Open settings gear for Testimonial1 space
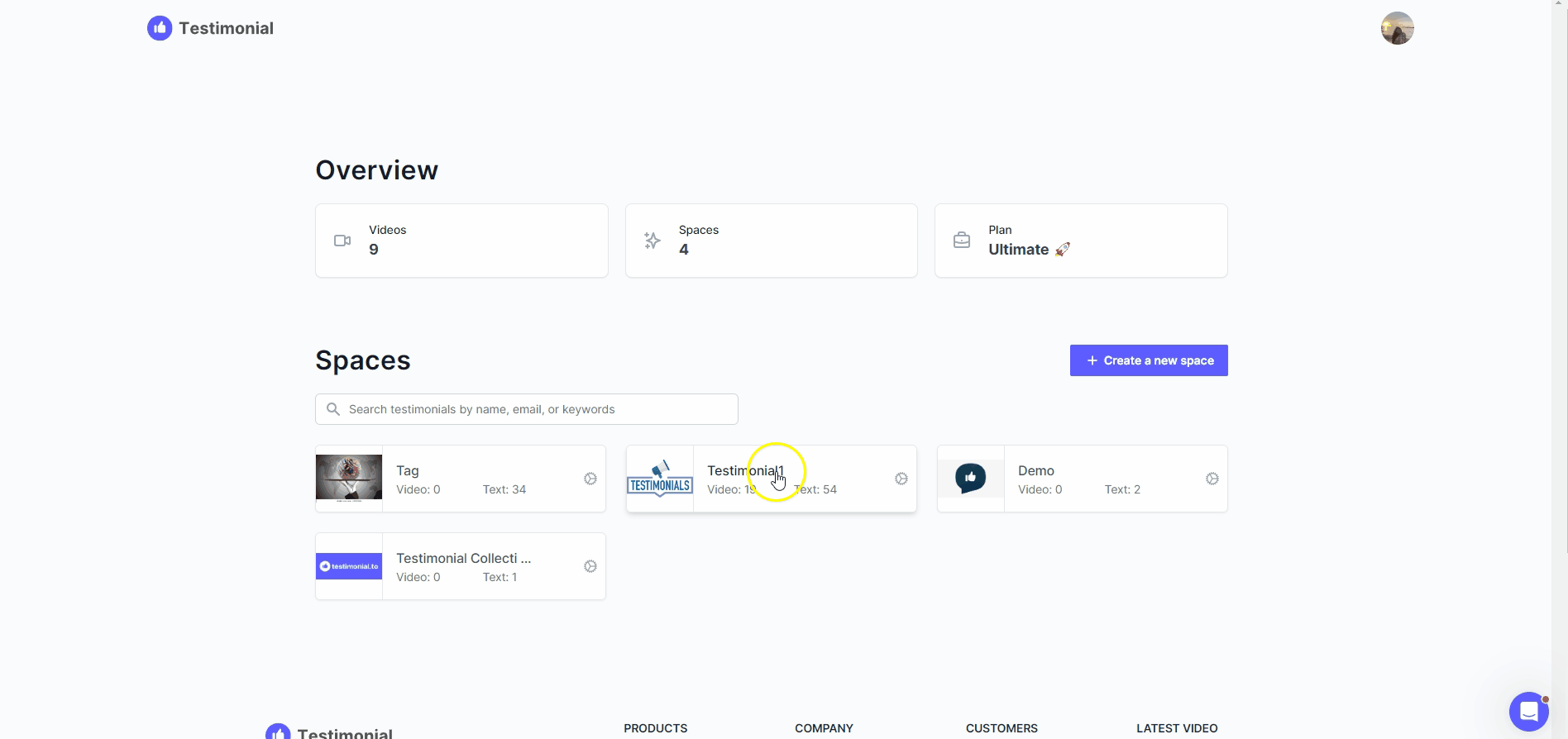The height and width of the screenshot is (739, 1568). pos(901,479)
